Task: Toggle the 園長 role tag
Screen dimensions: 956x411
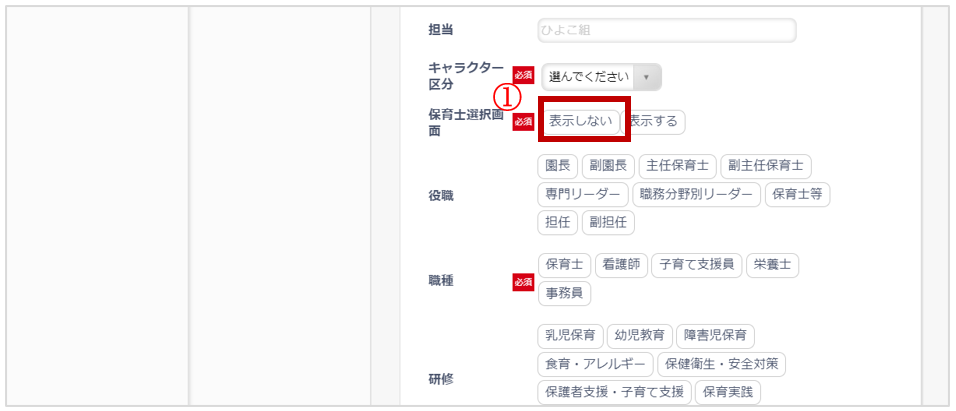Action: (557, 166)
